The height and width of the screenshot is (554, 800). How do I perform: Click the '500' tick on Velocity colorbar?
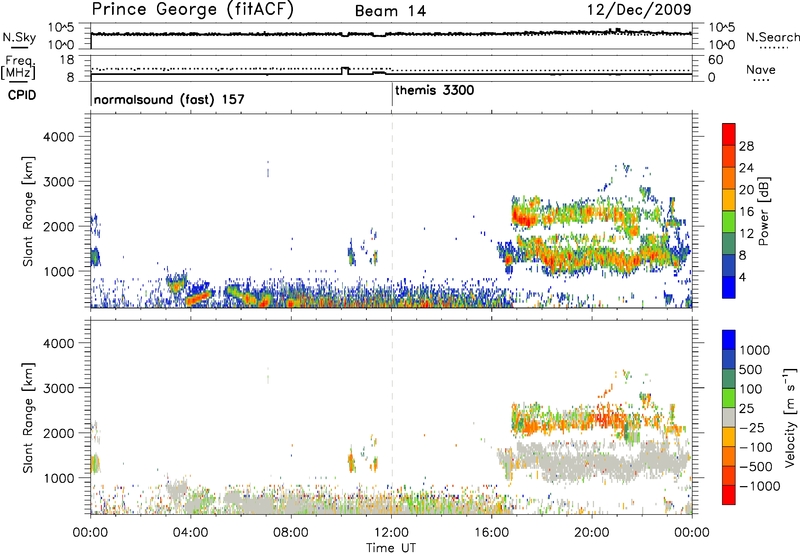(751, 369)
